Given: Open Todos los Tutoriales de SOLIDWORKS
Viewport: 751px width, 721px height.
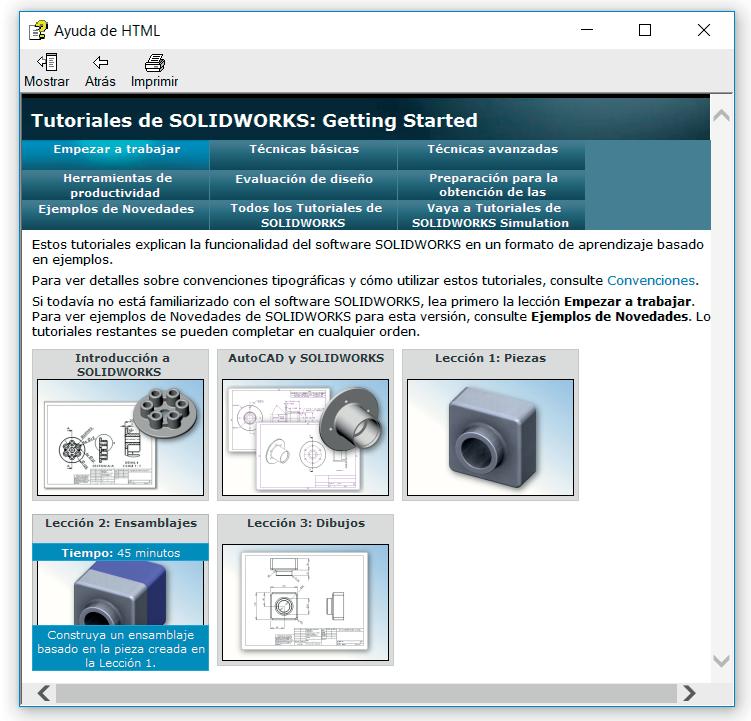Looking at the screenshot, I should [x=304, y=215].
